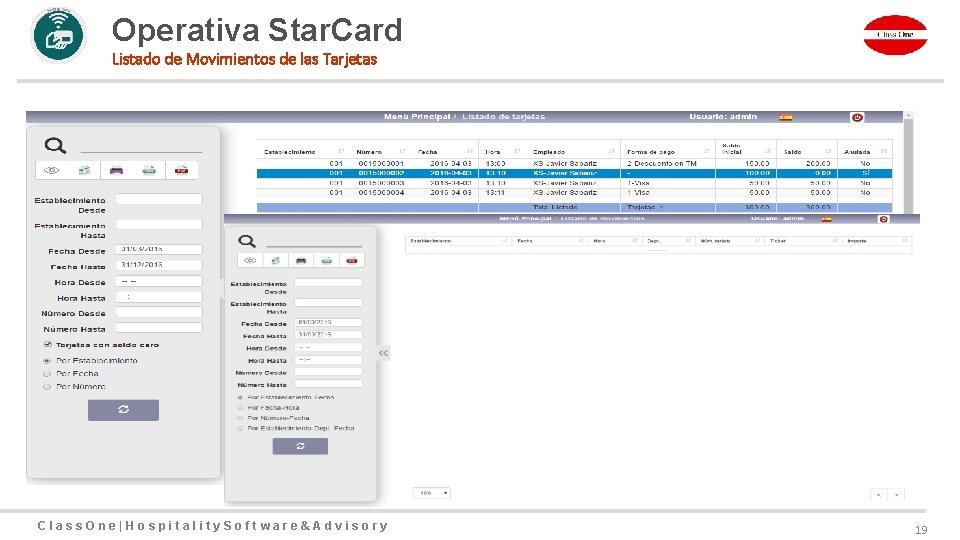This screenshot has height=540, width=960.
Task: Click spreadsheet export icon in movimientos panel
Action: tap(276, 260)
